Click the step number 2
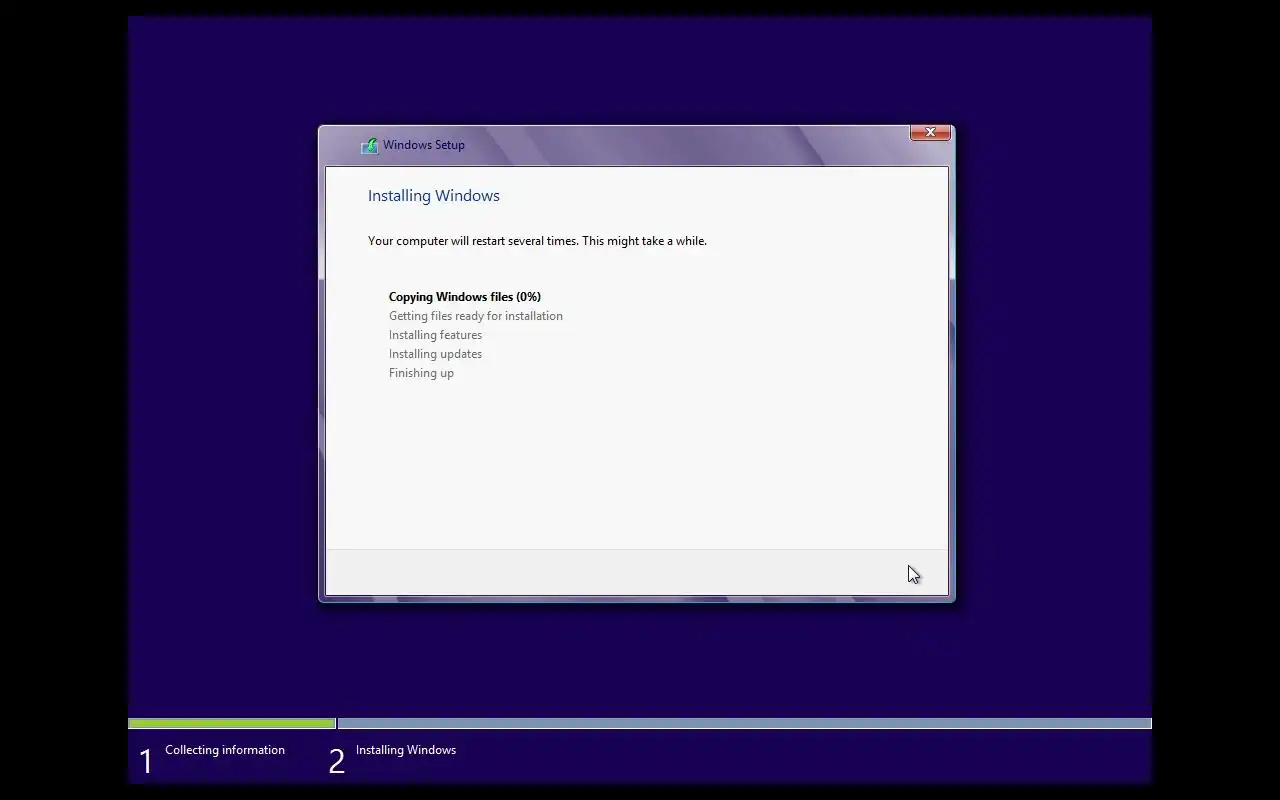This screenshot has width=1280, height=800. pyautogui.click(x=337, y=762)
